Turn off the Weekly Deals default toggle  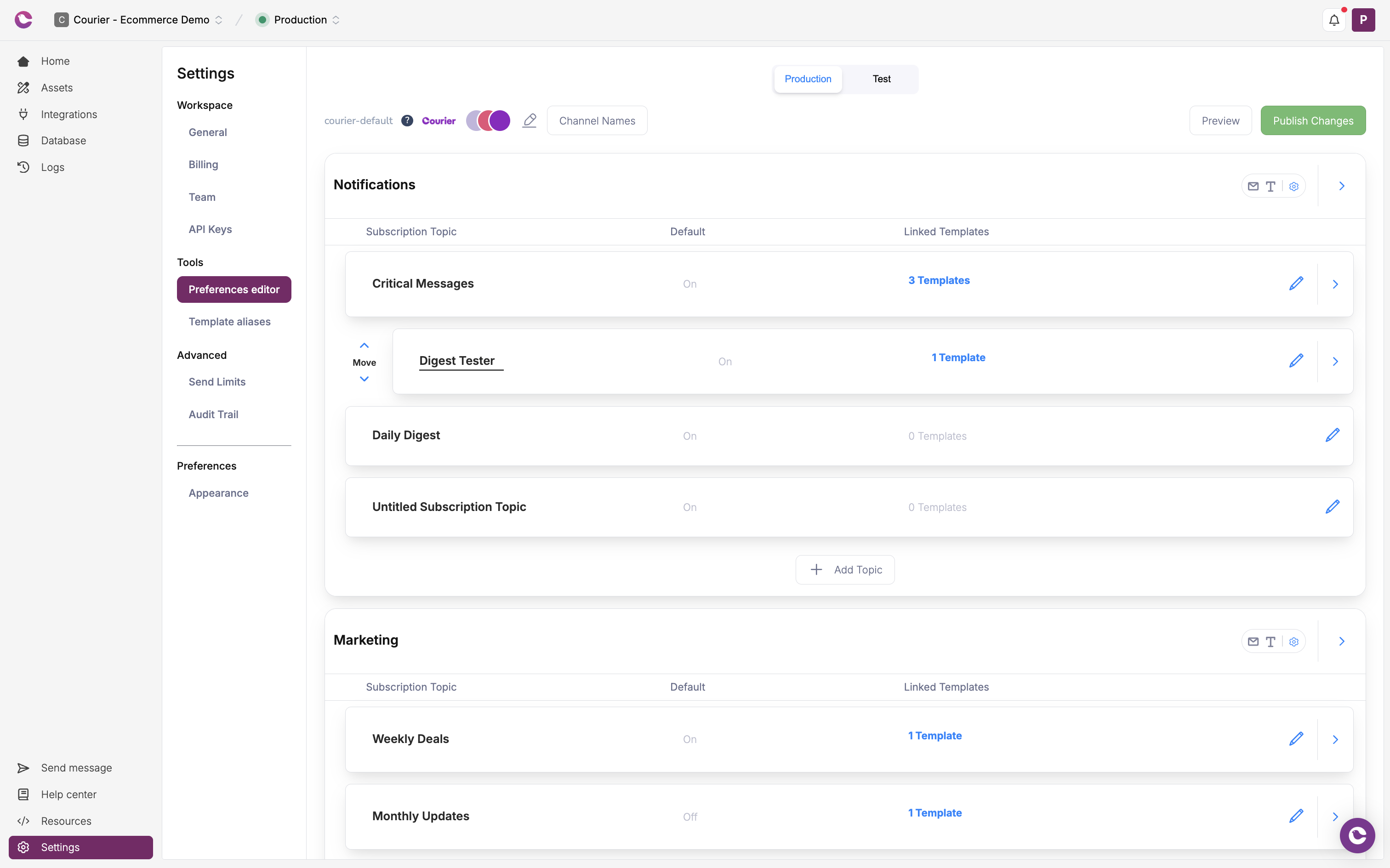pyautogui.click(x=689, y=739)
